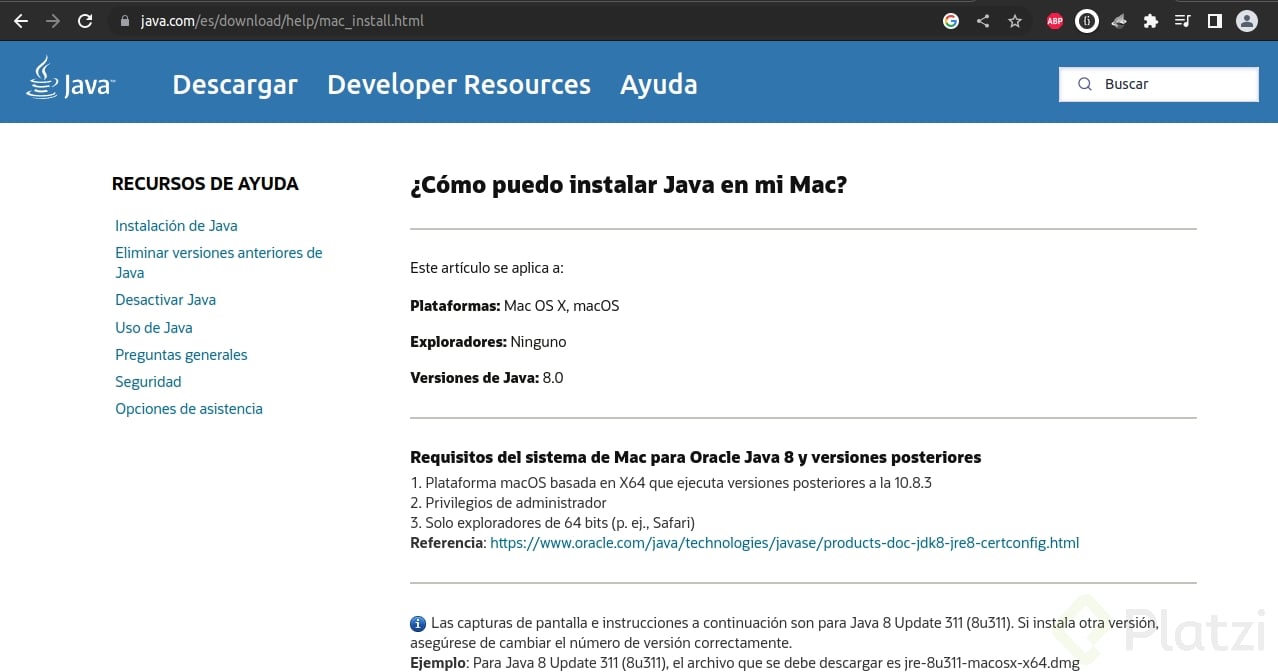Click the blue info icon beside 'Las capturas'

[418, 623]
